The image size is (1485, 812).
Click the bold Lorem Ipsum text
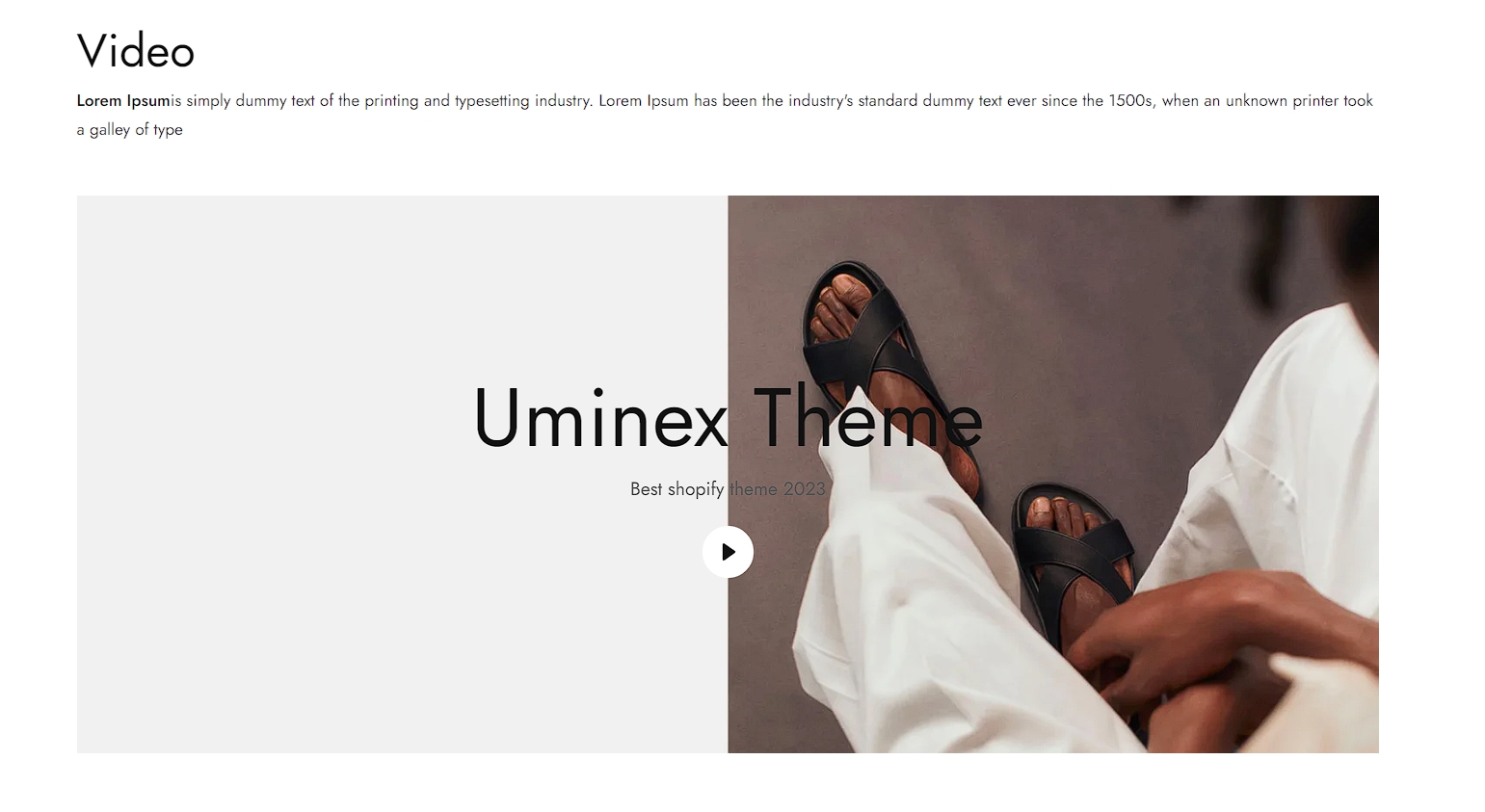click(x=123, y=100)
